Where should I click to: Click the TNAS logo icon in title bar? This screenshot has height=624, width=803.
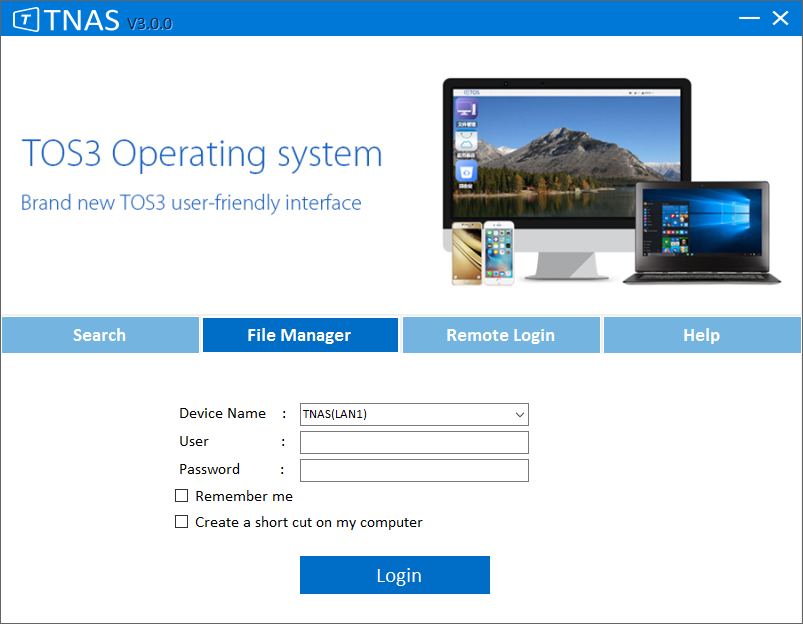pos(26,20)
